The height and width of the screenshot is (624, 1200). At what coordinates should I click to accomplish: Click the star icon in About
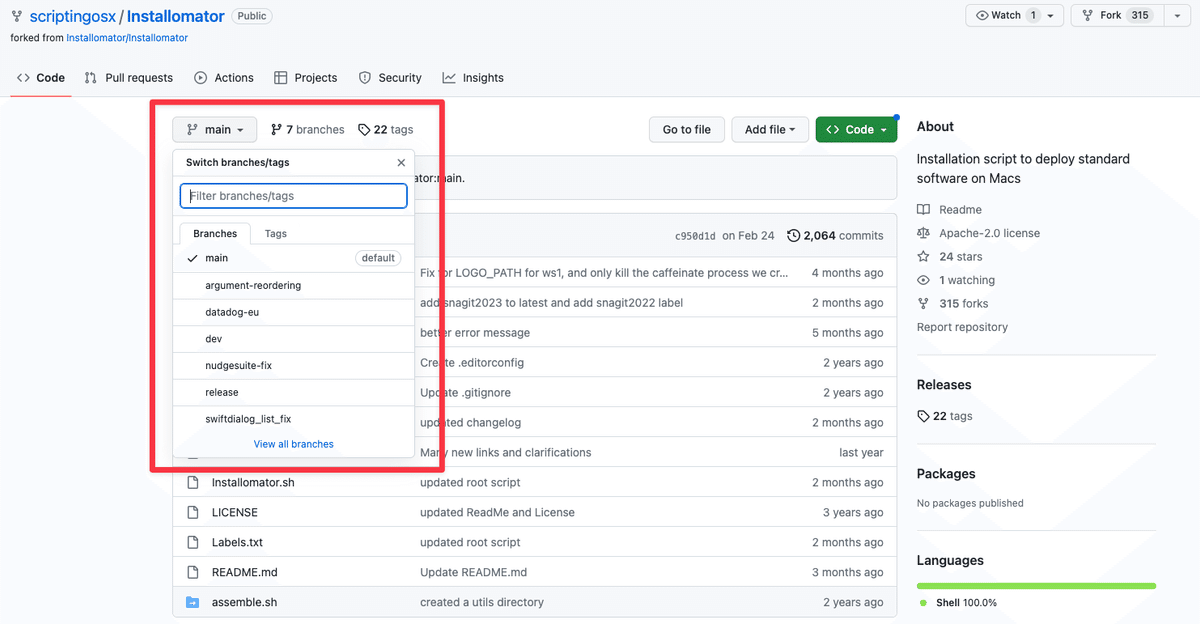pos(923,257)
